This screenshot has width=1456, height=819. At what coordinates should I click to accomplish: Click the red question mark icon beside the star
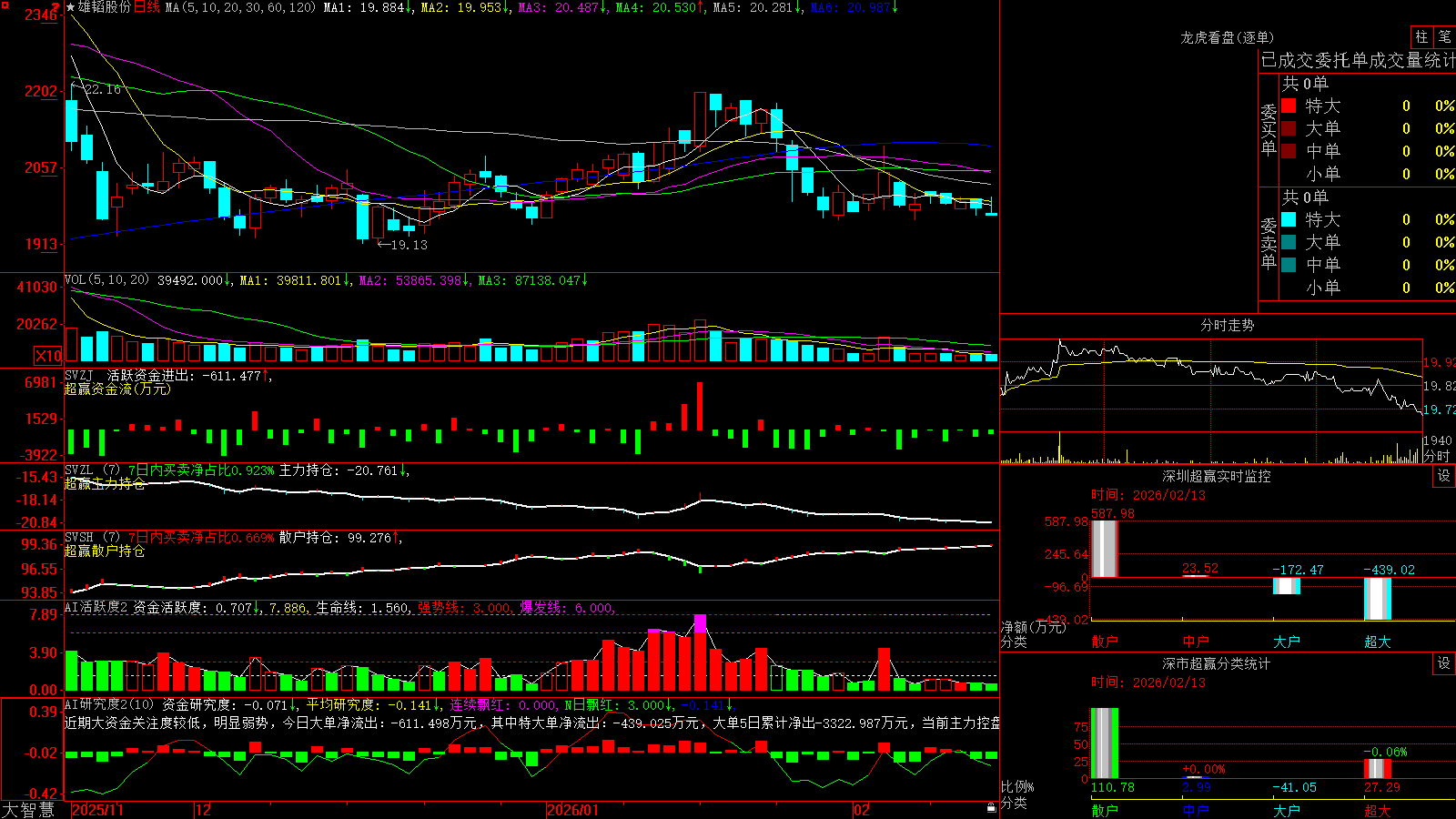(55, 7)
